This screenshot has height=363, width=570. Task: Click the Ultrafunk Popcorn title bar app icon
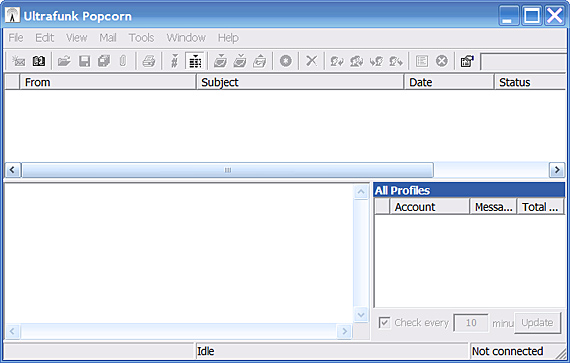coord(12,16)
